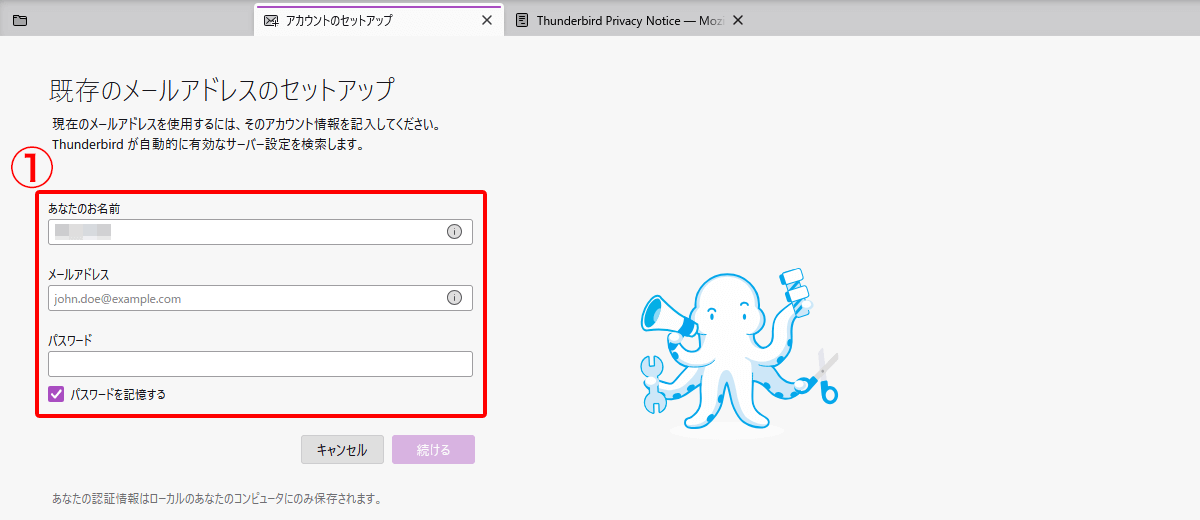This screenshot has height=520, width=1200.
Task: Toggle パスワードを記憶する checkbox
Action: 56,394
